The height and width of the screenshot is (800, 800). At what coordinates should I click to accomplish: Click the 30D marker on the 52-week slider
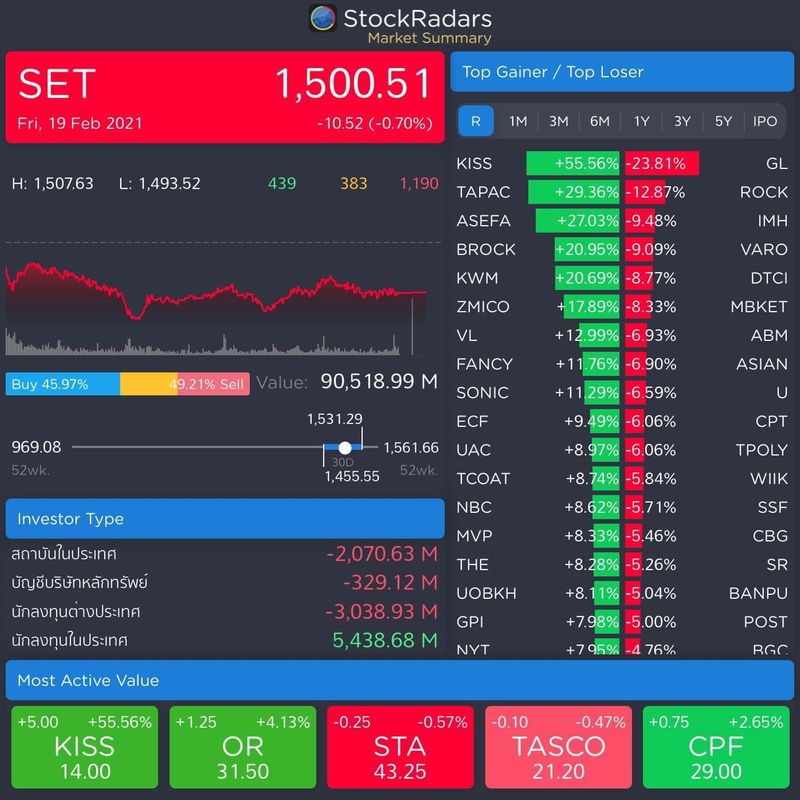pyautogui.click(x=344, y=447)
